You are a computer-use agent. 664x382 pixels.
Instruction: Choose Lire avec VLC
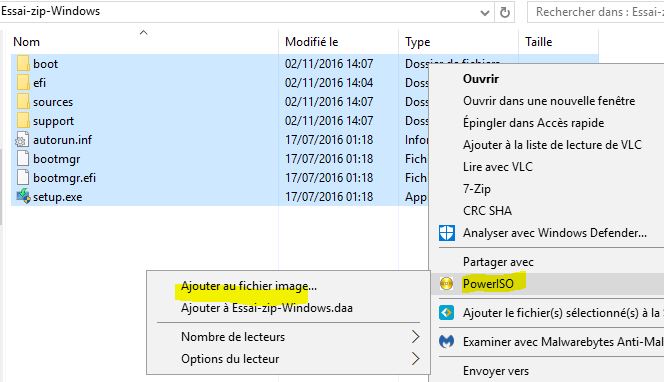(x=498, y=167)
